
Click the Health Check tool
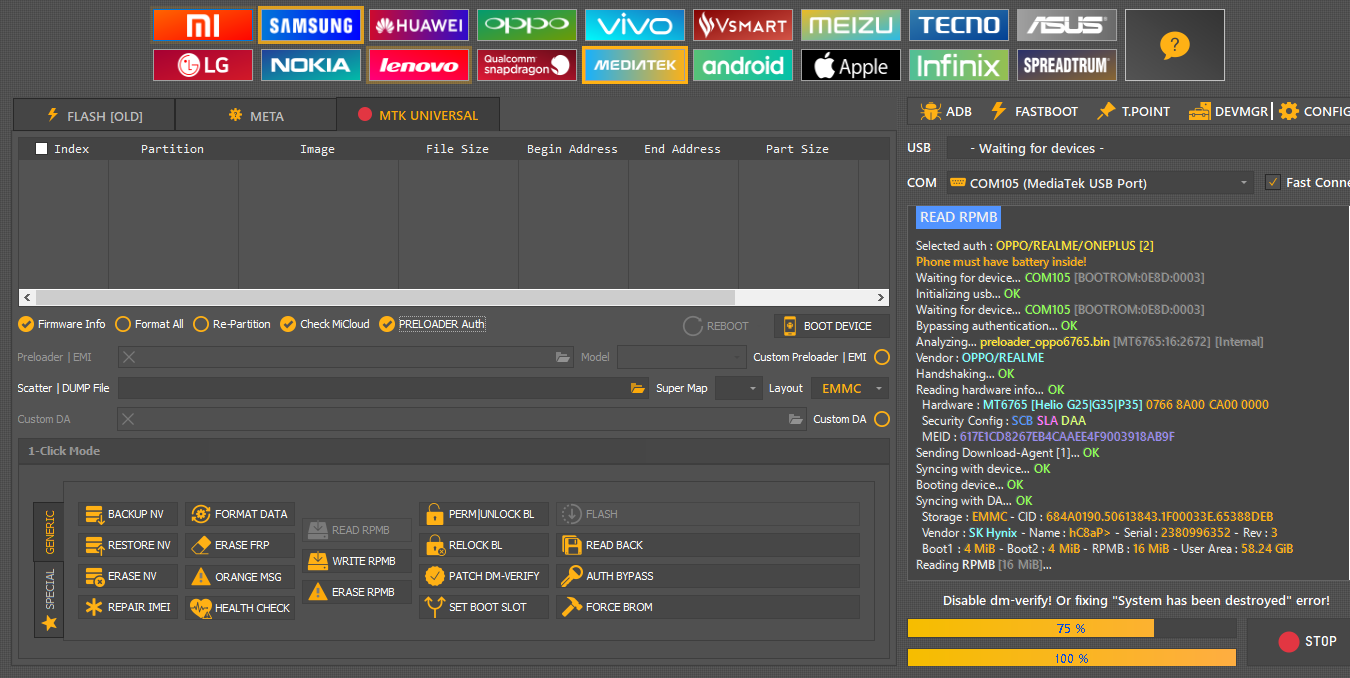click(240, 607)
